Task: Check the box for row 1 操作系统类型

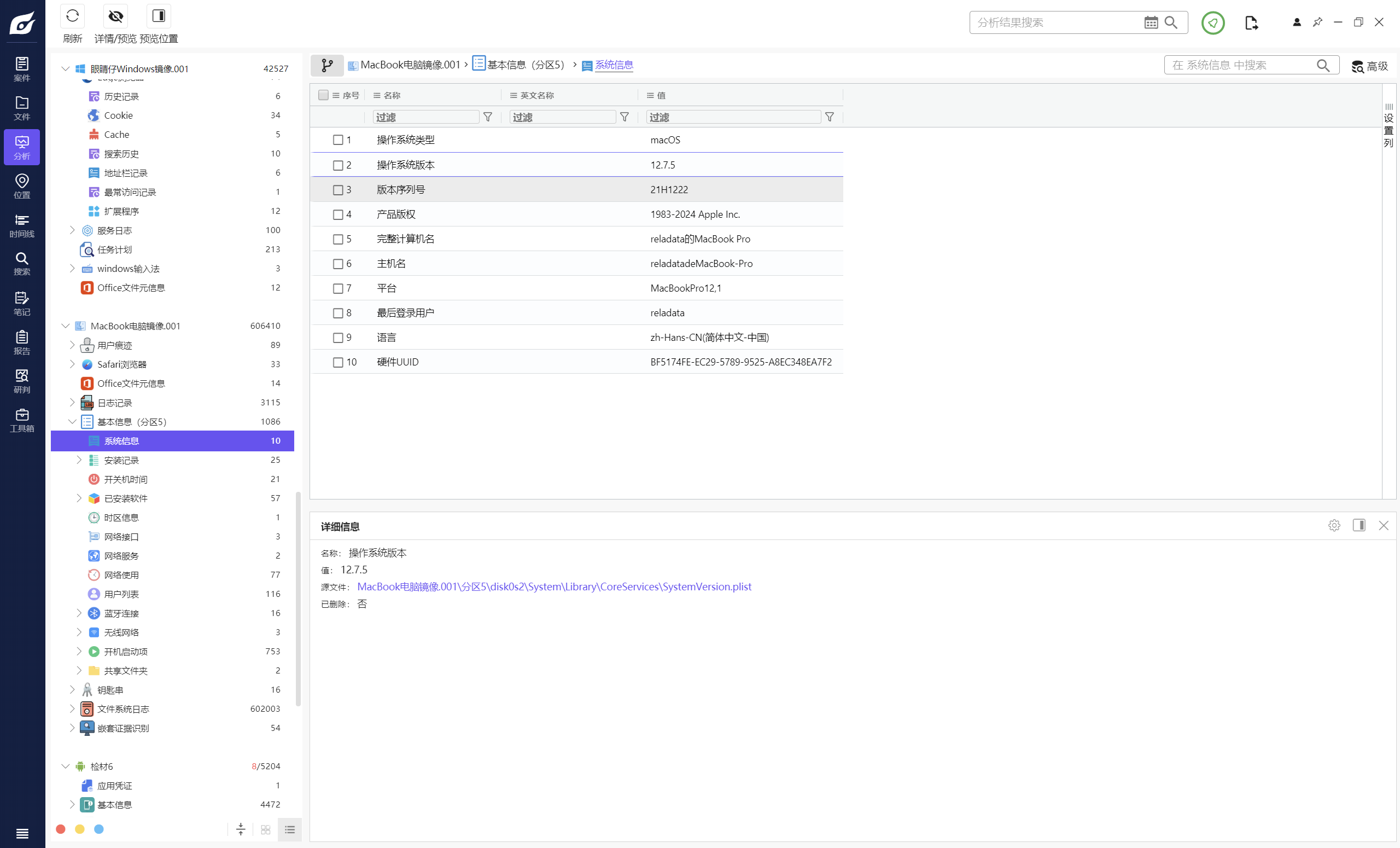Action: click(338, 140)
